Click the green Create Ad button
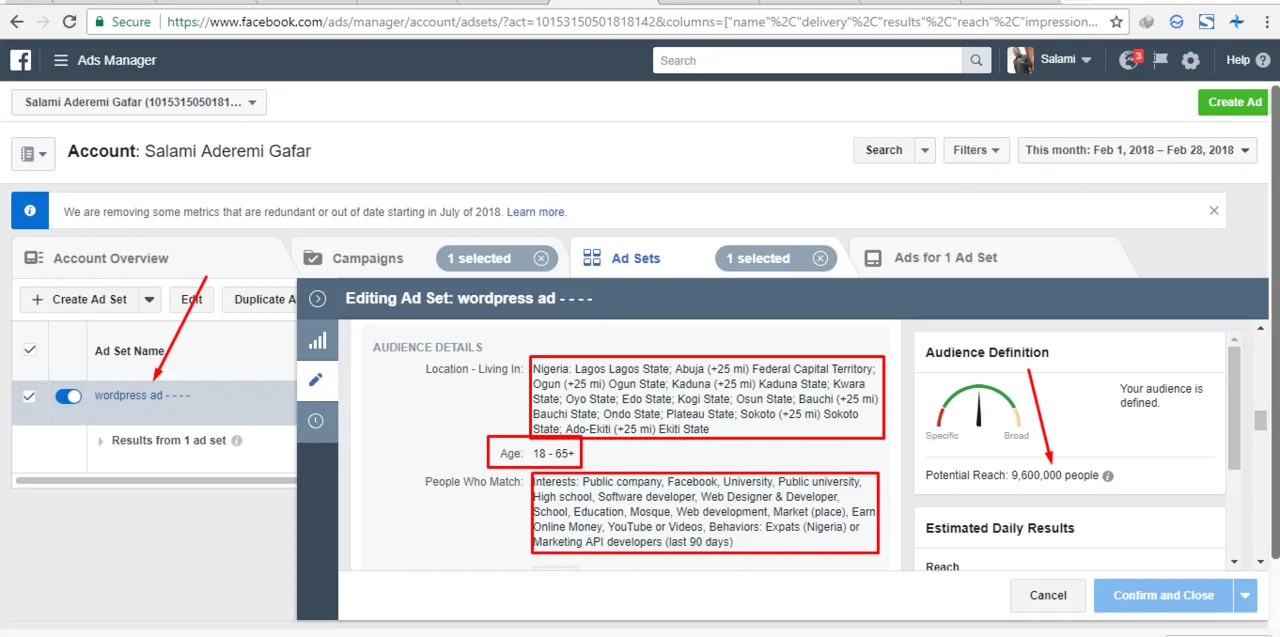 coord(1234,102)
